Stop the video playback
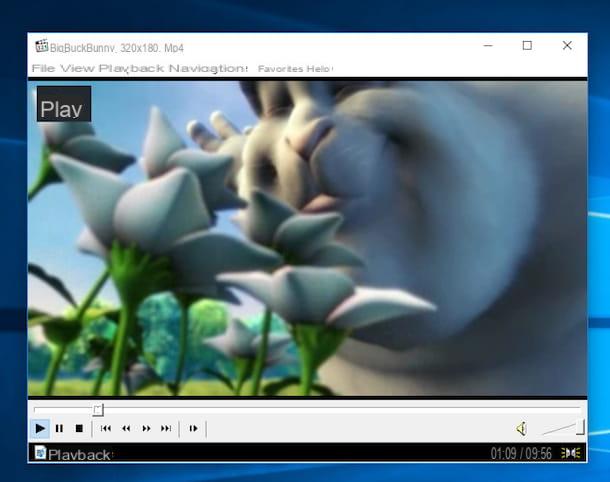The image size is (610, 482). click(79, 429)
